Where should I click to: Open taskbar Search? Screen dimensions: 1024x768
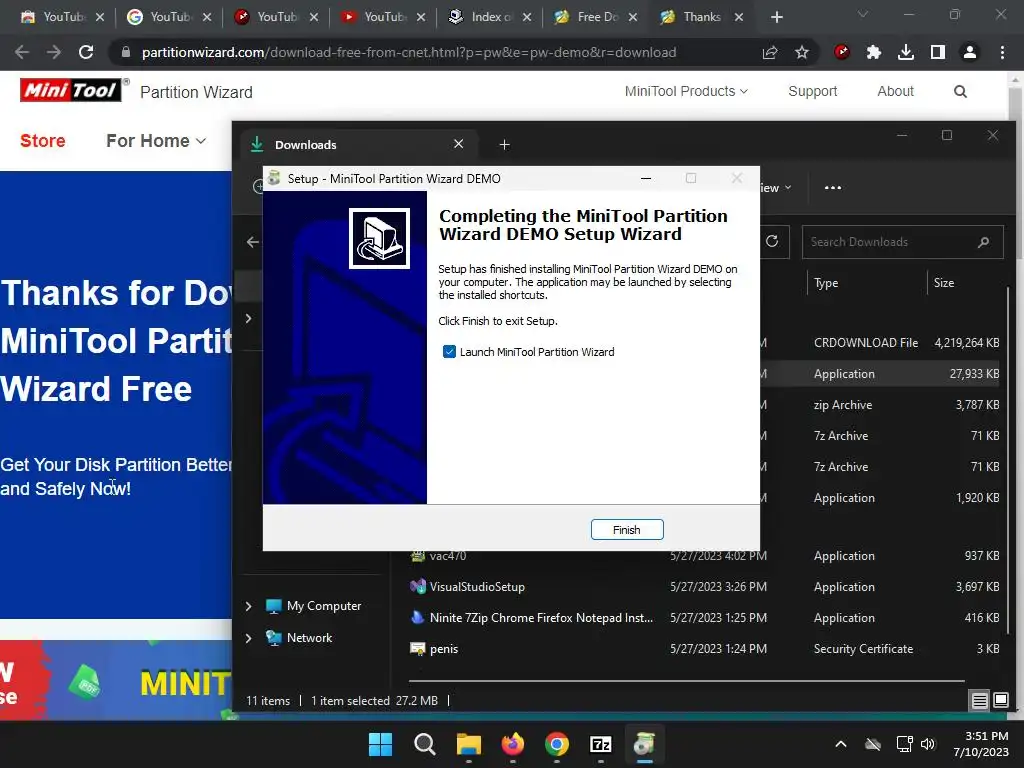(424, 744)
